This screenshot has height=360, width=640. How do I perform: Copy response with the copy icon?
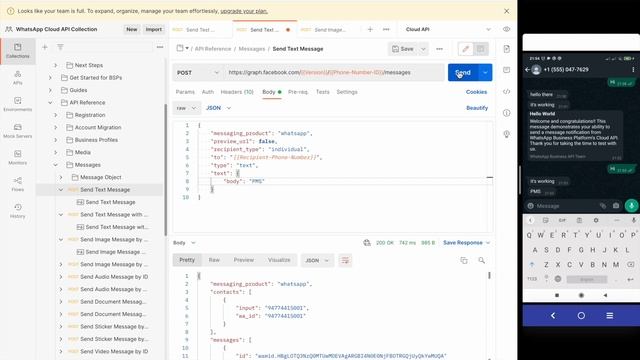pos(464,260)
